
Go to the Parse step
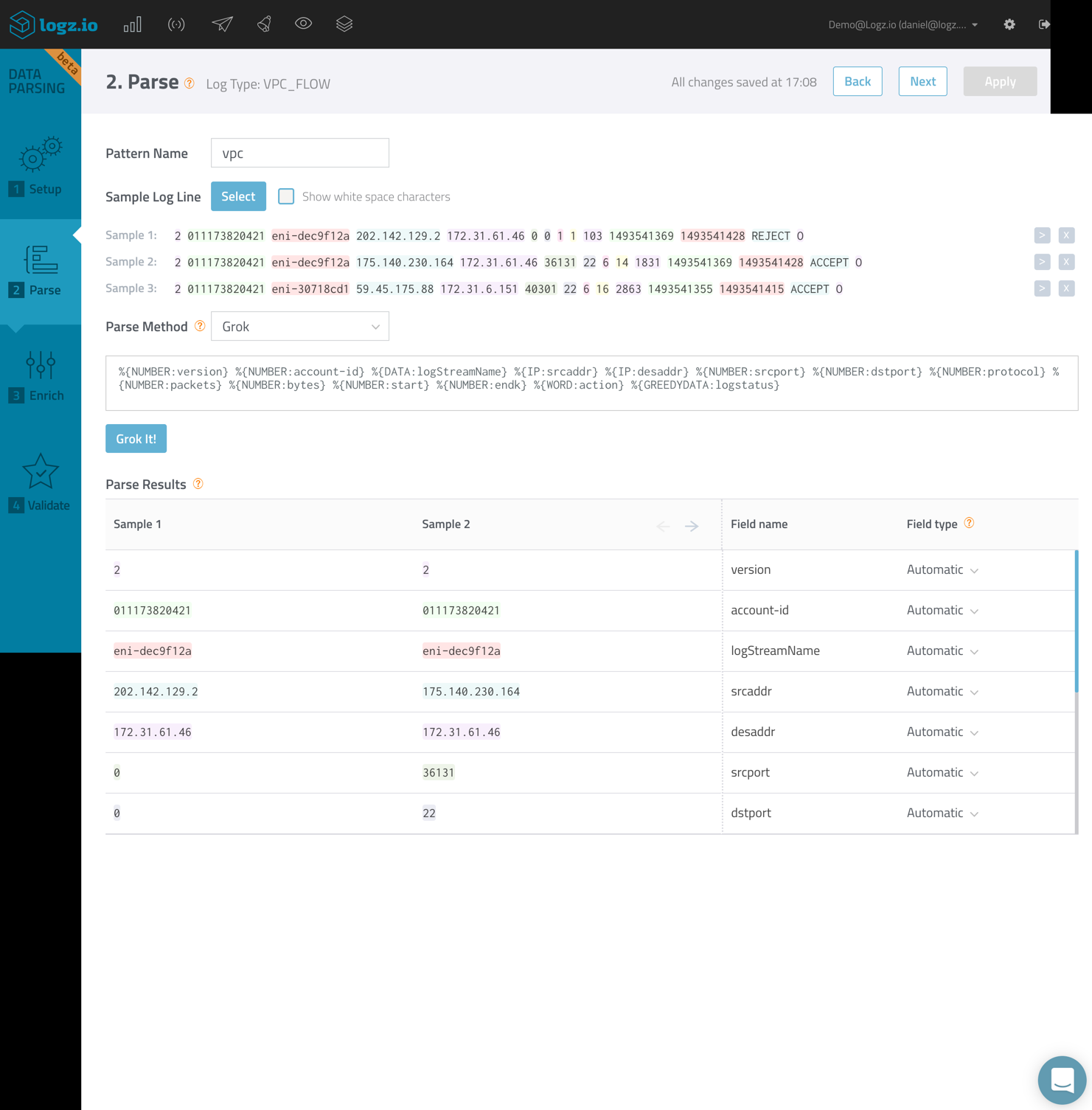[41, 271]
